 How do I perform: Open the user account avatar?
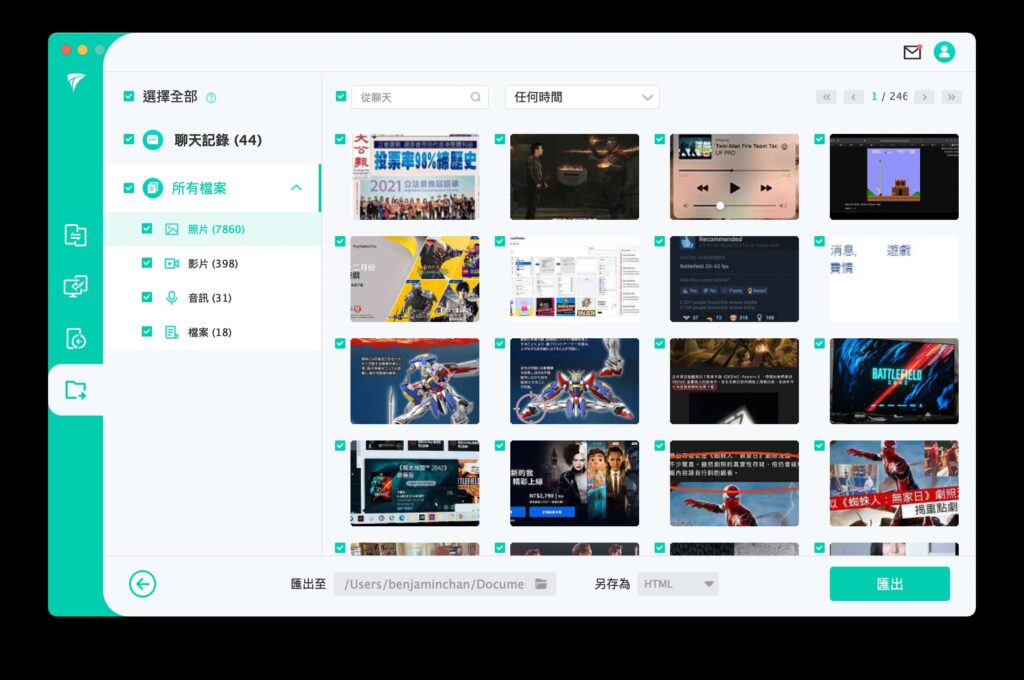tap(944, 52)
